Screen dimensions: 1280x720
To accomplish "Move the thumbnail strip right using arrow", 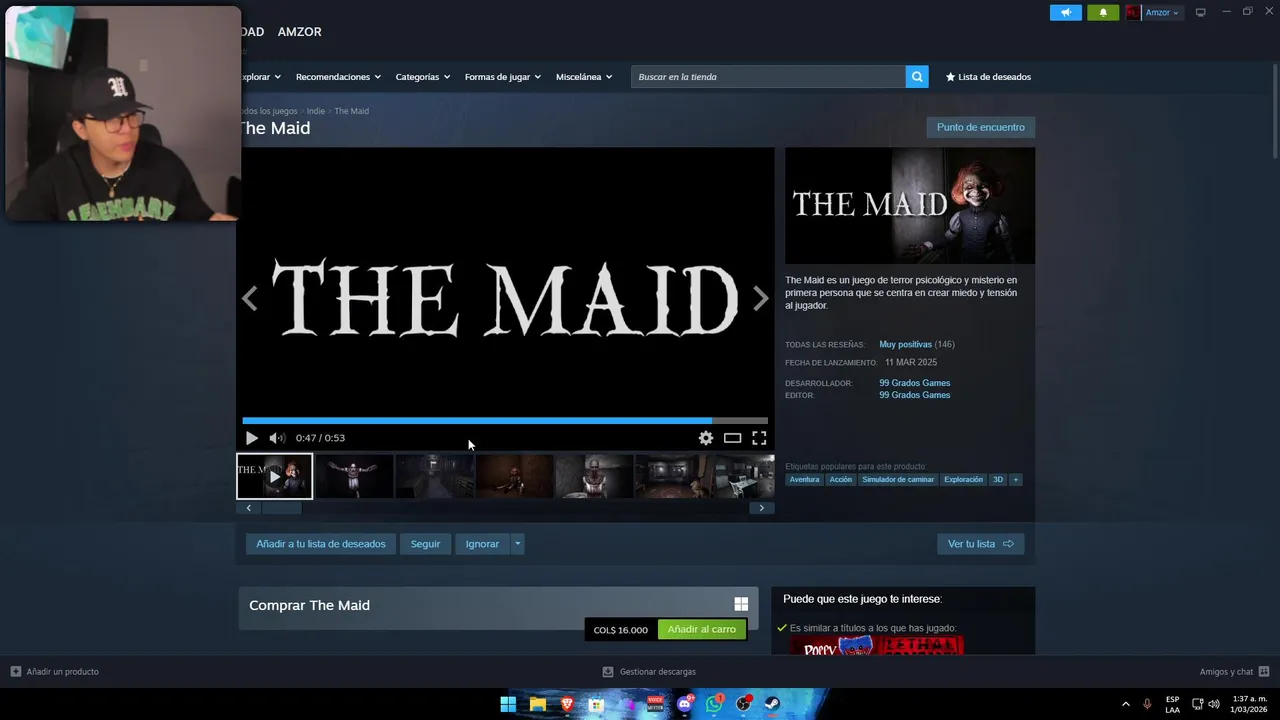I will pyautogui.click(x=761, y=508).
